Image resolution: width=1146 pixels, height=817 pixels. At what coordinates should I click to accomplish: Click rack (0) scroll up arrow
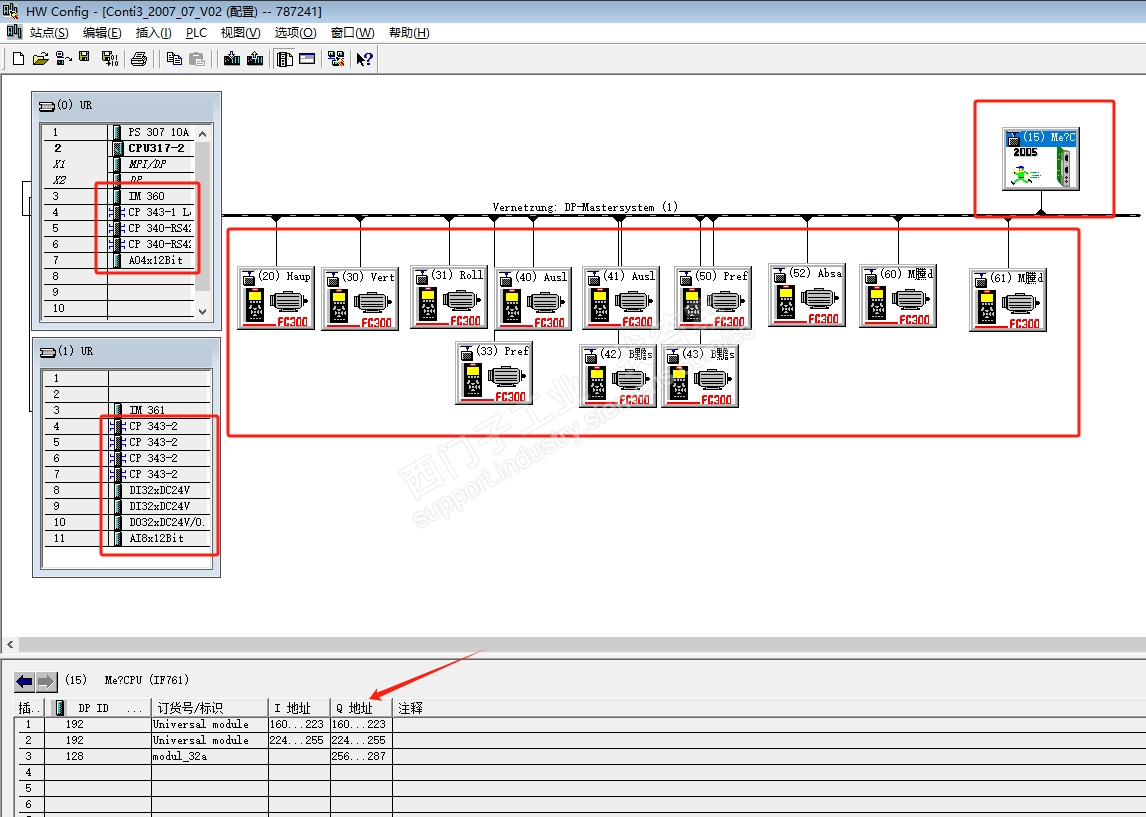202,134
